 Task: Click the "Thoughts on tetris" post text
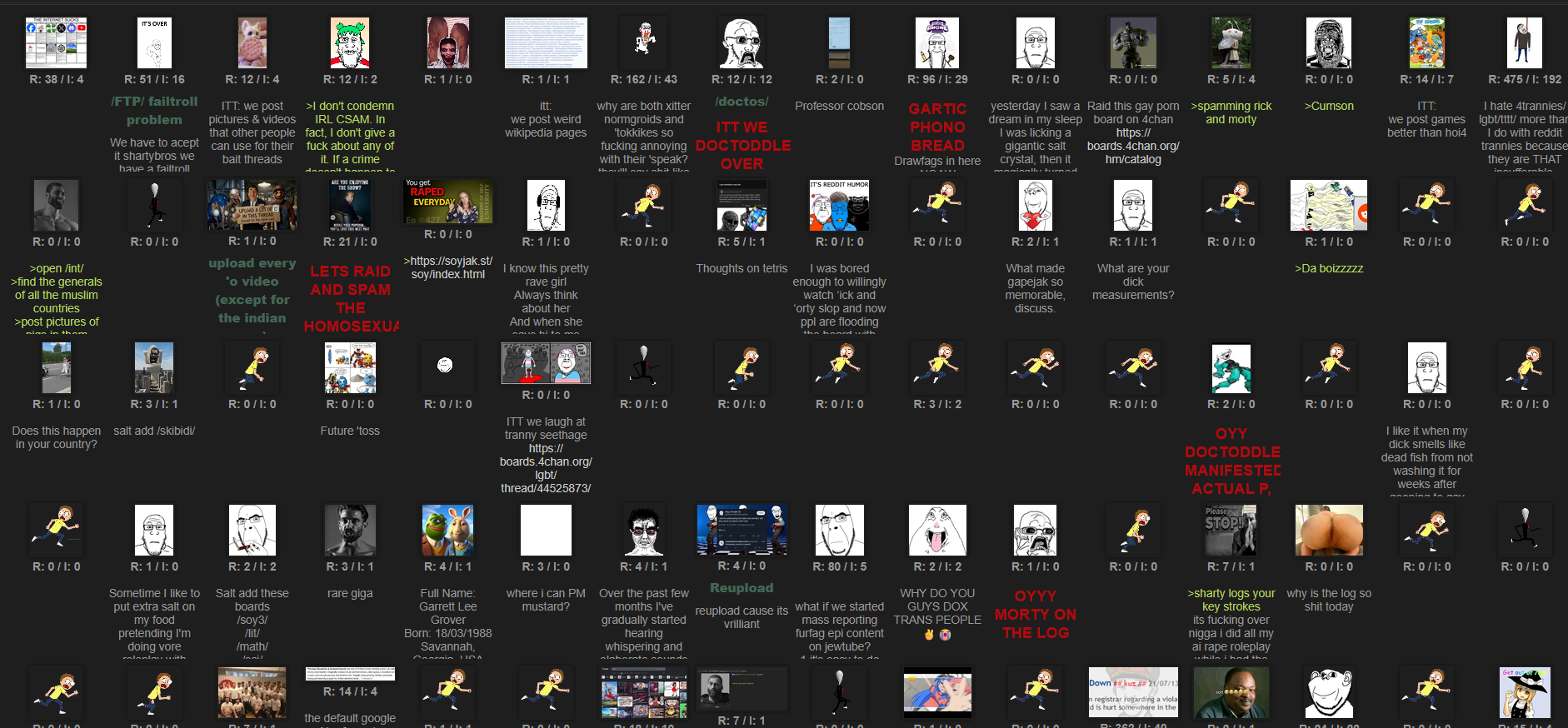click(742, 268)
